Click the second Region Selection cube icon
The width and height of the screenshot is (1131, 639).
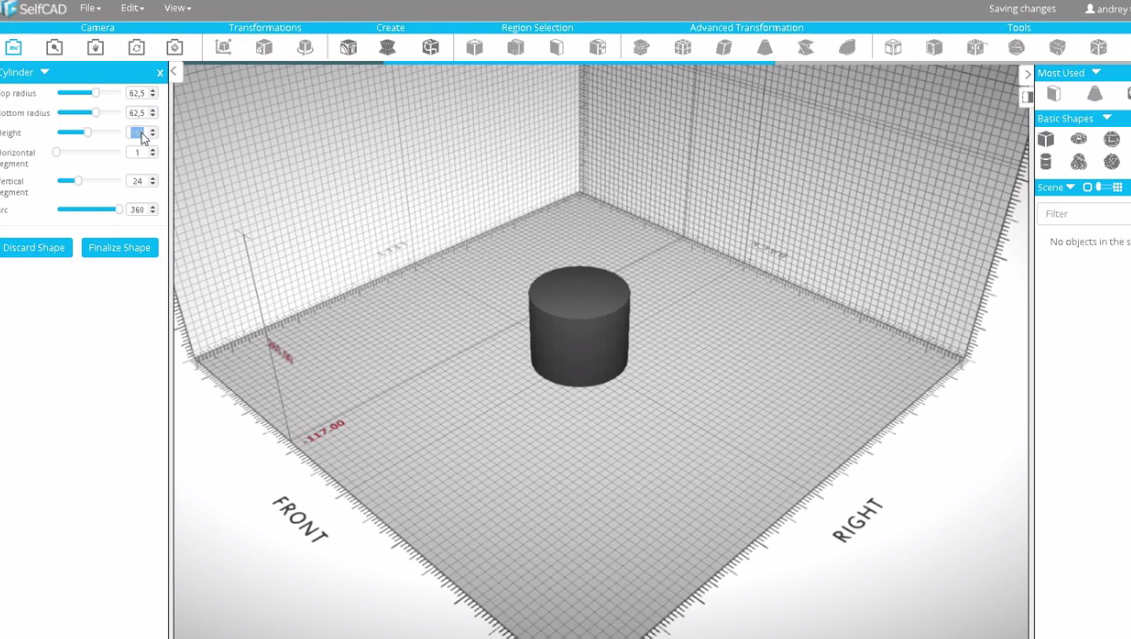(516, 48)
